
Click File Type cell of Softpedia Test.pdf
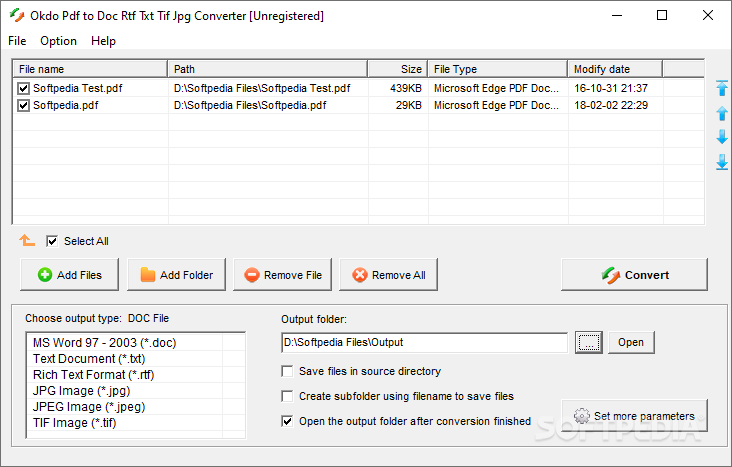click(496, 88)
